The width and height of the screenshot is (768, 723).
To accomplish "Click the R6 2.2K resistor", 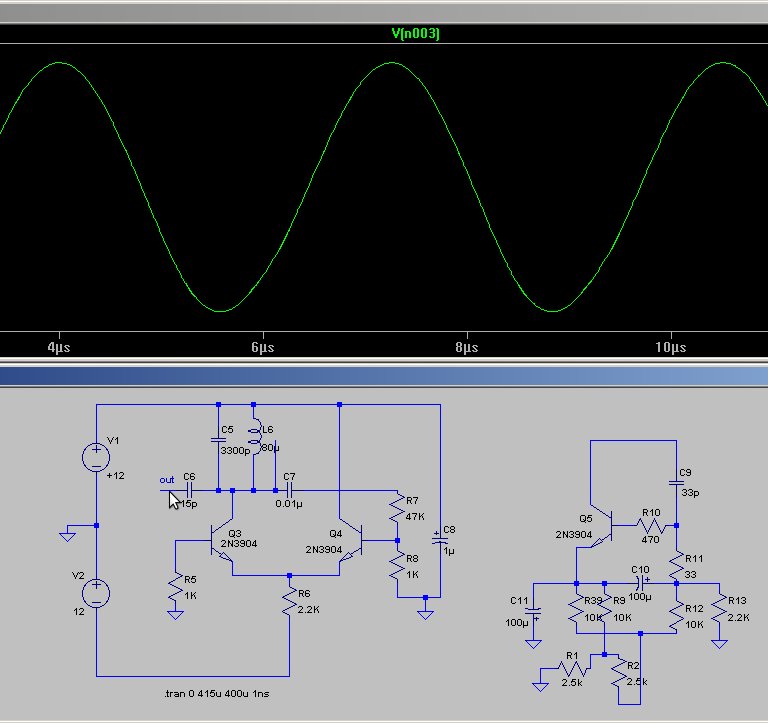I will [x=289, y=602].
